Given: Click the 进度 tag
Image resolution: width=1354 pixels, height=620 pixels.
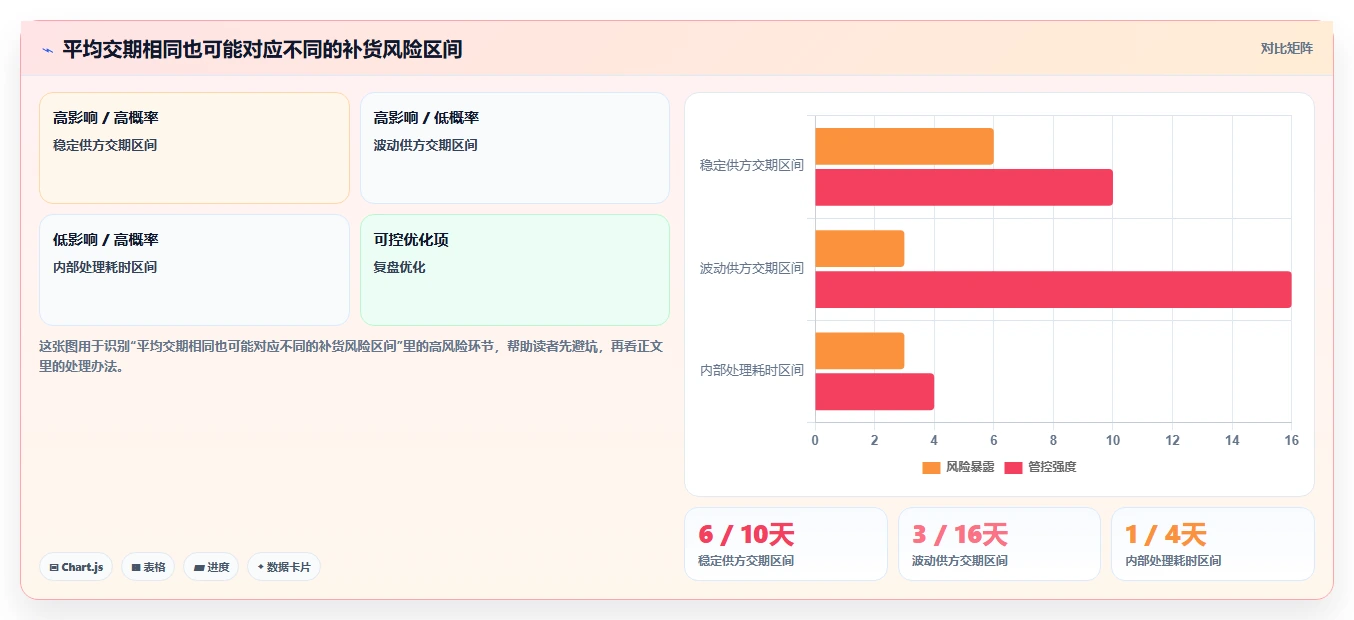Looking at the screenshot, I should pyautogui.click(x=211, y=567).
